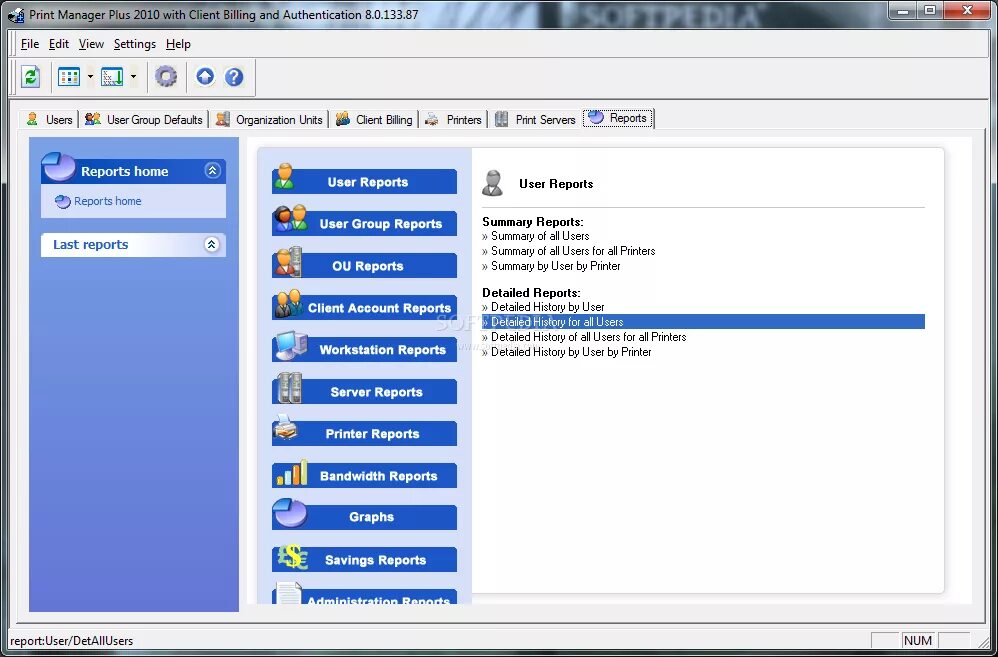Click the bar chart icon on Bandwidth Reports

coord(292,472)
